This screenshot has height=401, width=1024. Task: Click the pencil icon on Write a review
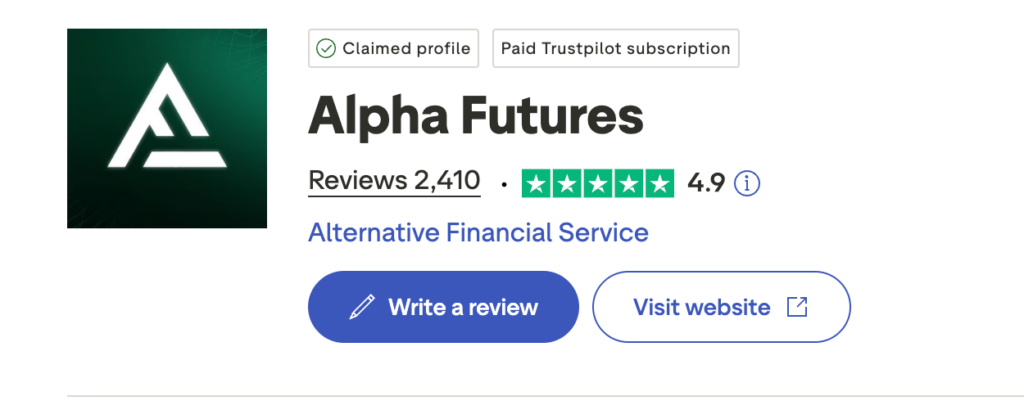(x=360, y=307)
